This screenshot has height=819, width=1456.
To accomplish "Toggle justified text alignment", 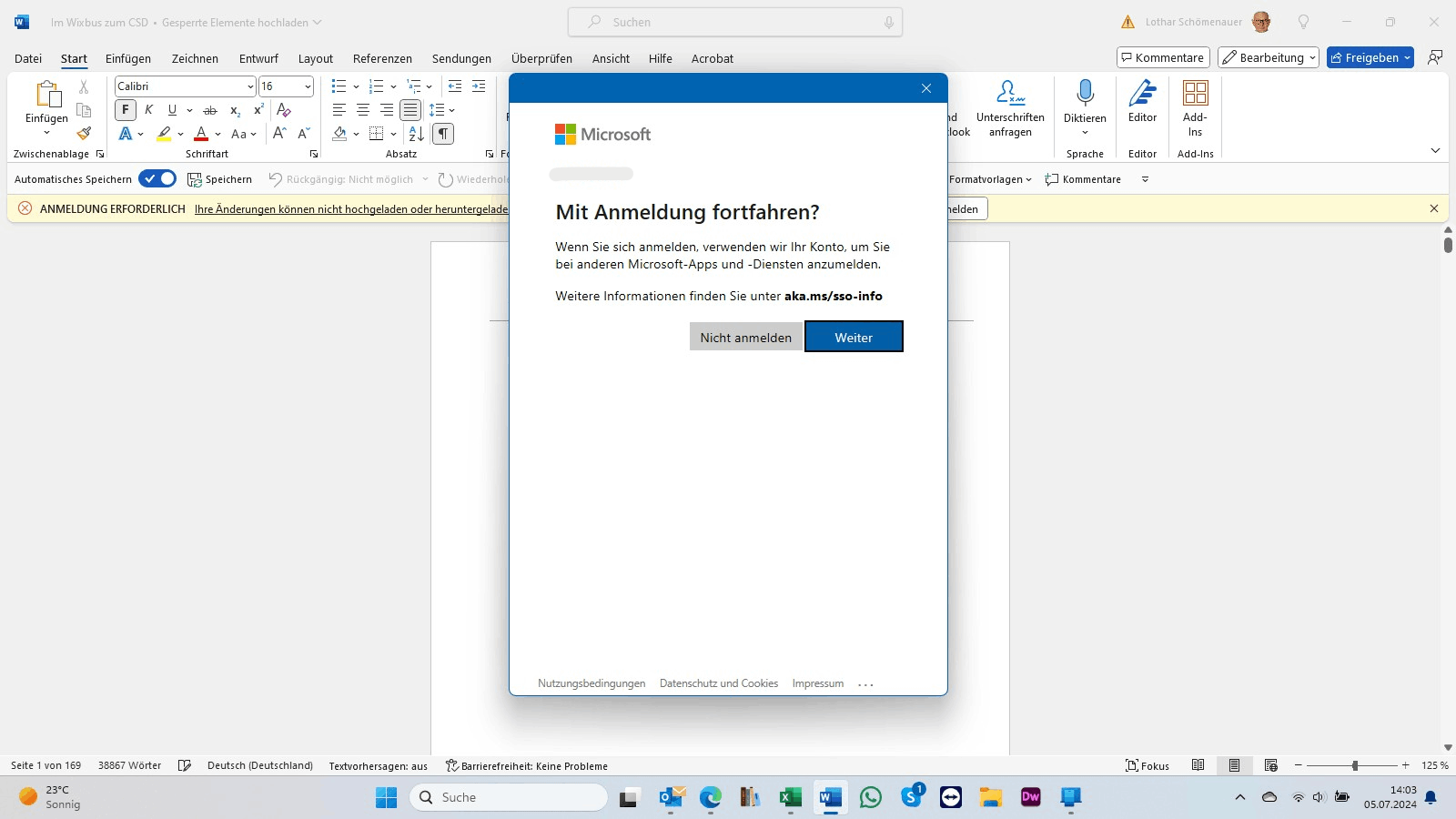I will (x=410, y=110).
